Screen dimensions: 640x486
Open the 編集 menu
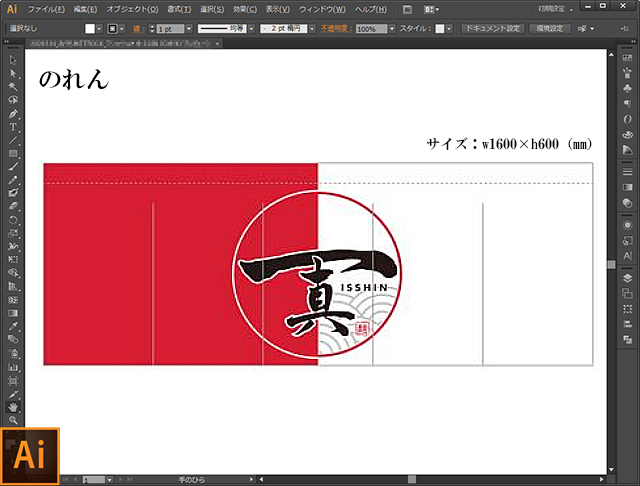tap(85, 9)
